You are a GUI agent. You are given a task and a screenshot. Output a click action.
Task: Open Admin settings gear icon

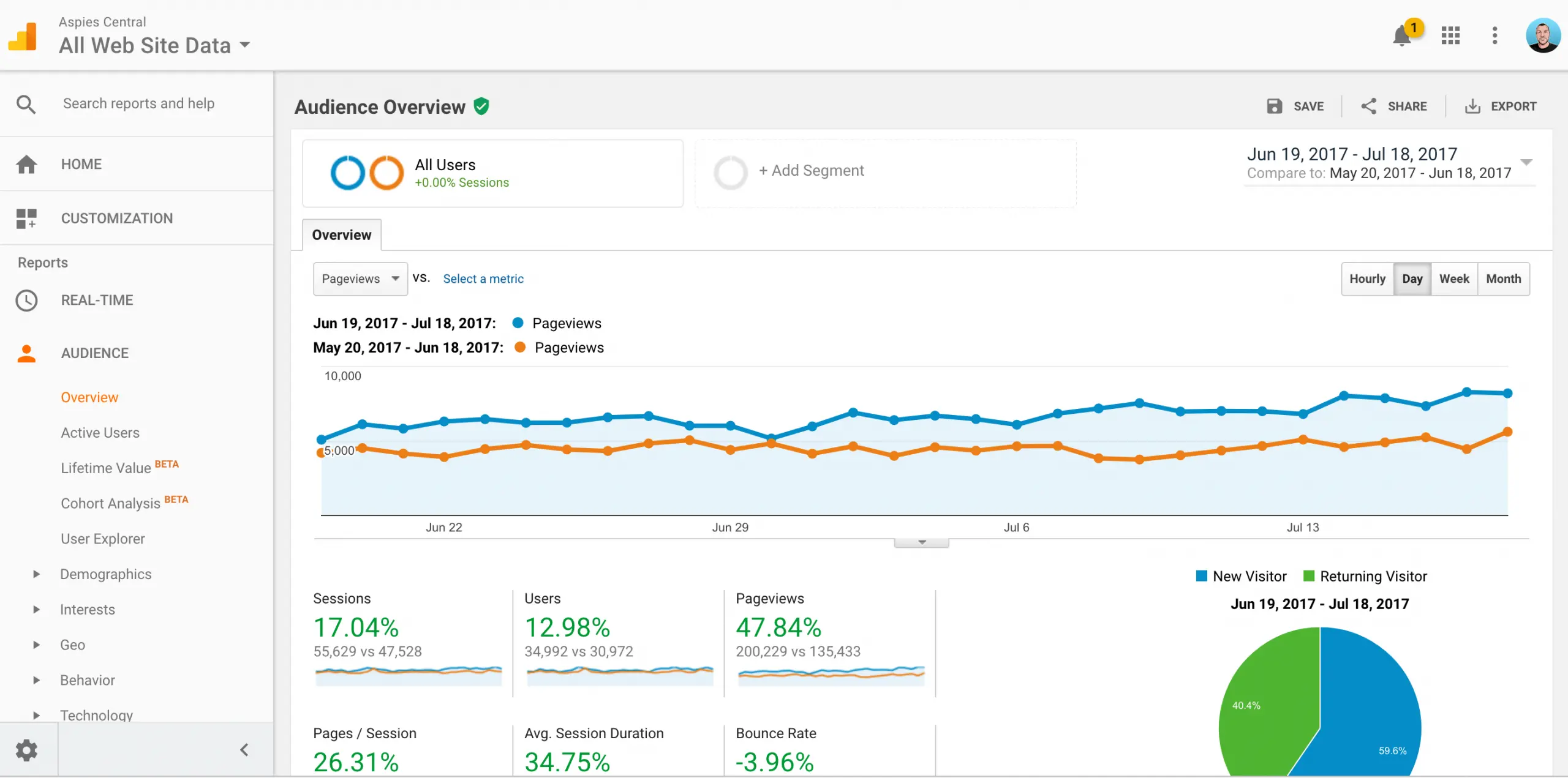[x=26, y=750]
